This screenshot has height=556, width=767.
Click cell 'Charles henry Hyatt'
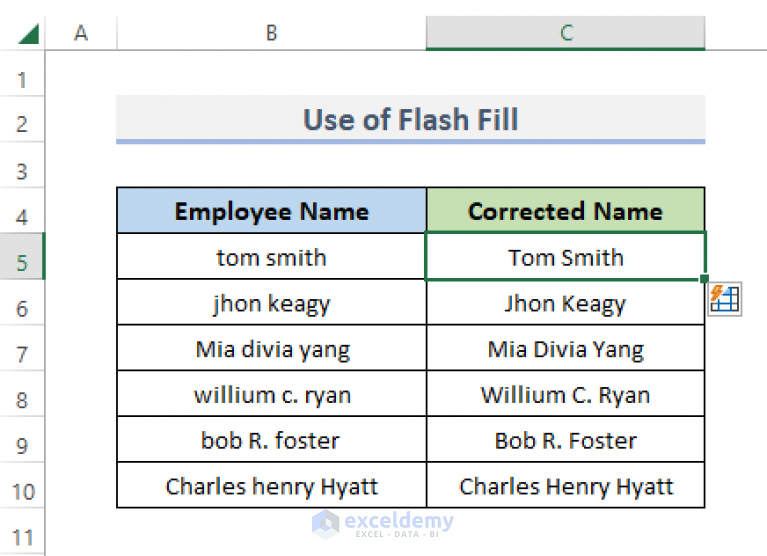(x=271, y=487)
